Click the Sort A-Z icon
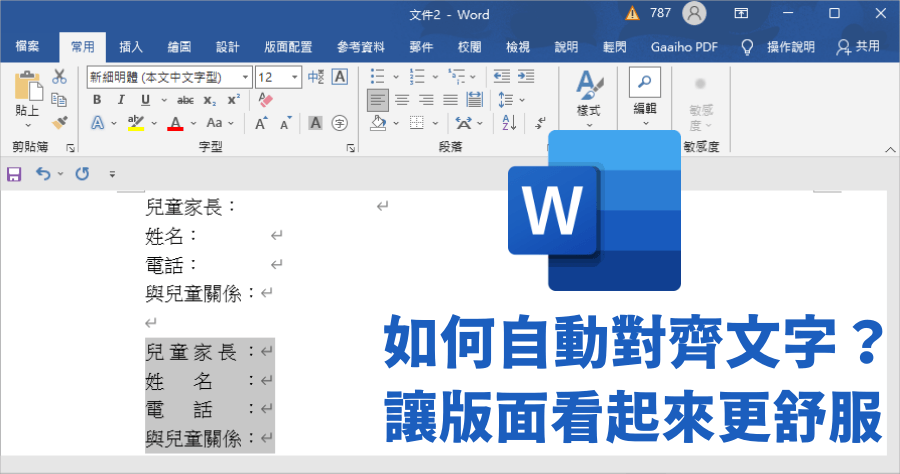The image size is (900, 474). coord(509,123)
